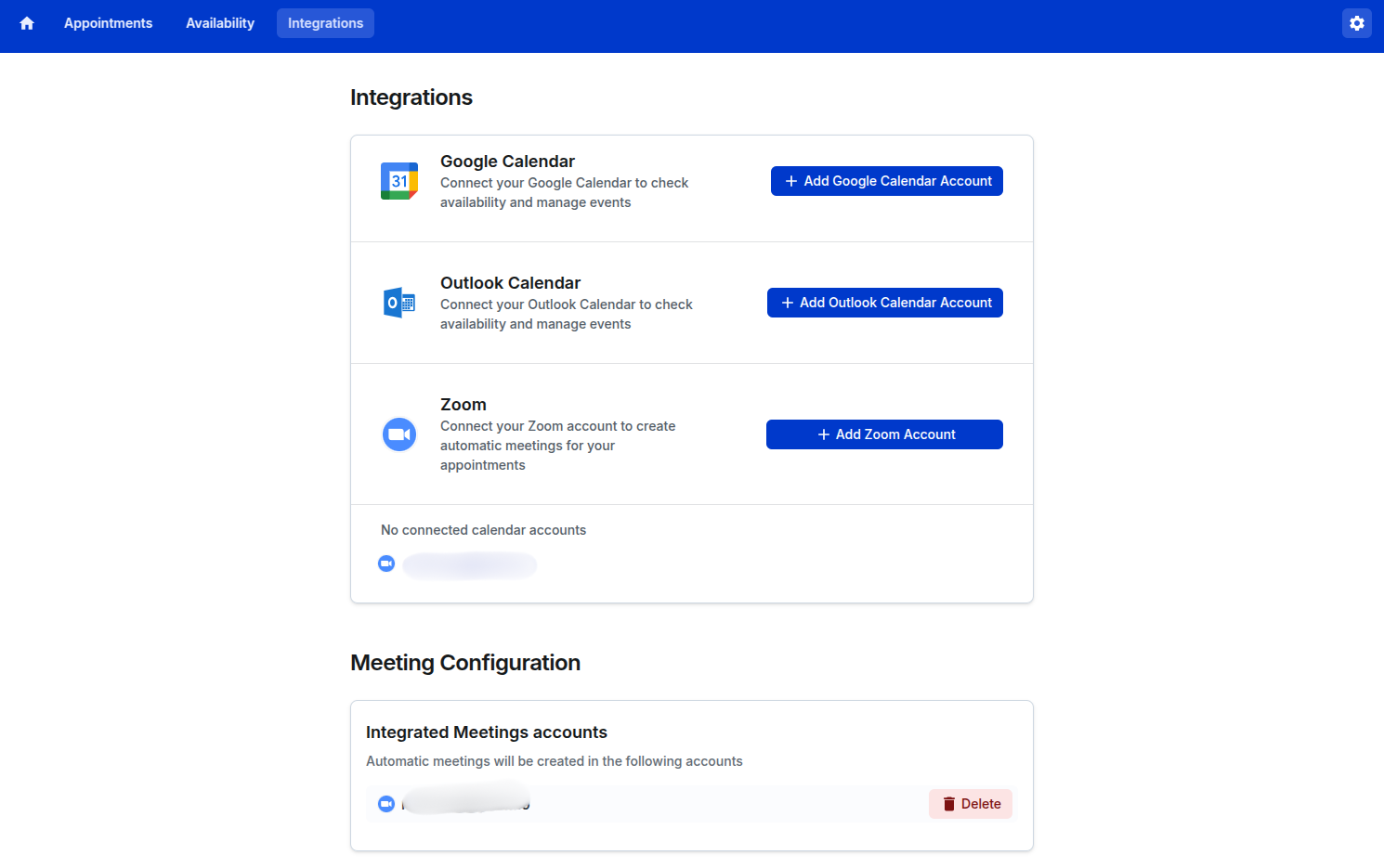1384x868 pixels.
Task: Click the Outlook Calendar logo icon
Action: [399, 303]
